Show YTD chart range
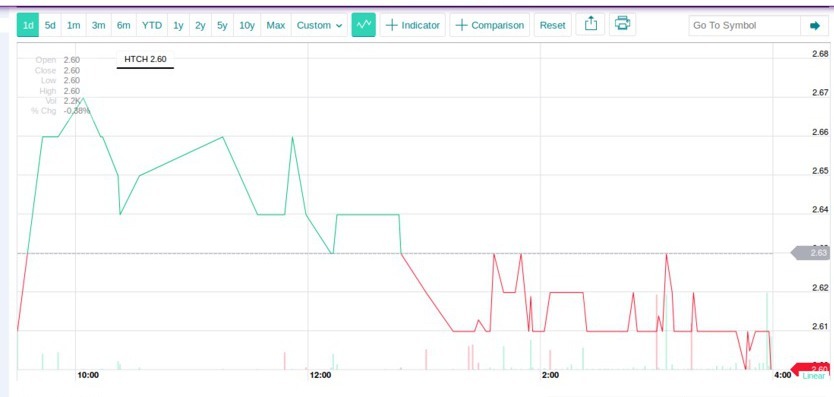 point(152,25)
